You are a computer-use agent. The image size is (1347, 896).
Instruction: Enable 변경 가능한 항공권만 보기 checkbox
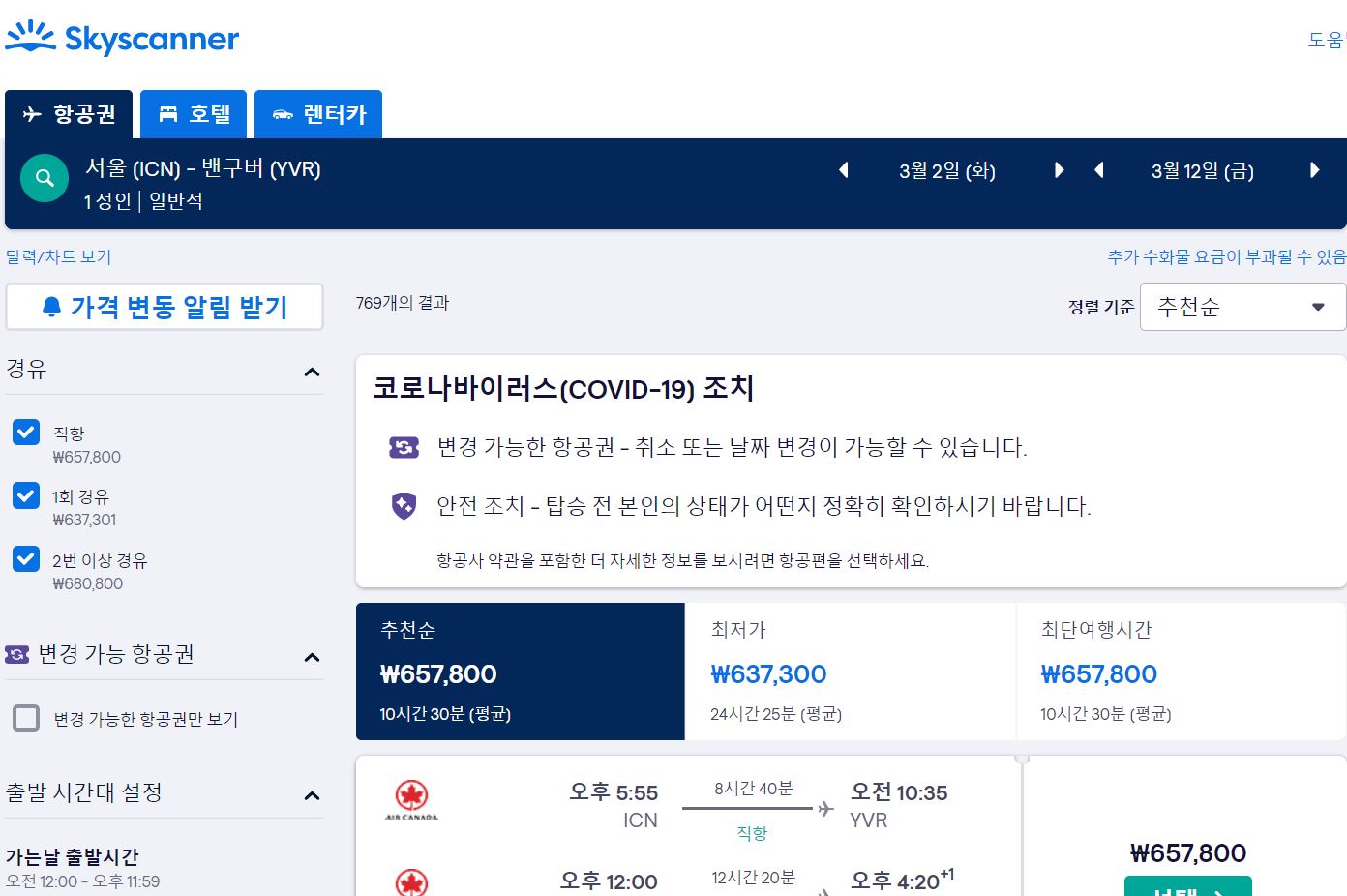[26, 718]
